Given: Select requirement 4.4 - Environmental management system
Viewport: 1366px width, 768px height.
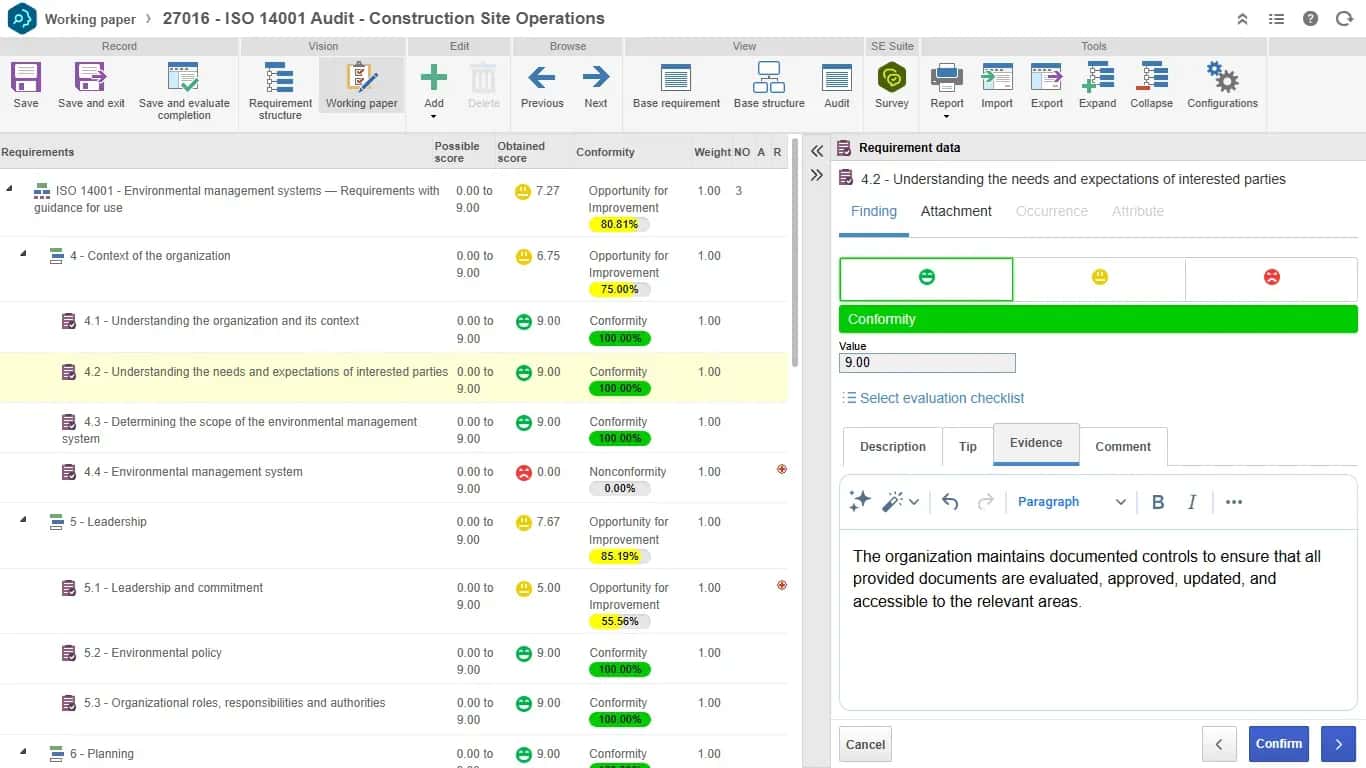Looking at the screenshot, I should tap(193, 472).
